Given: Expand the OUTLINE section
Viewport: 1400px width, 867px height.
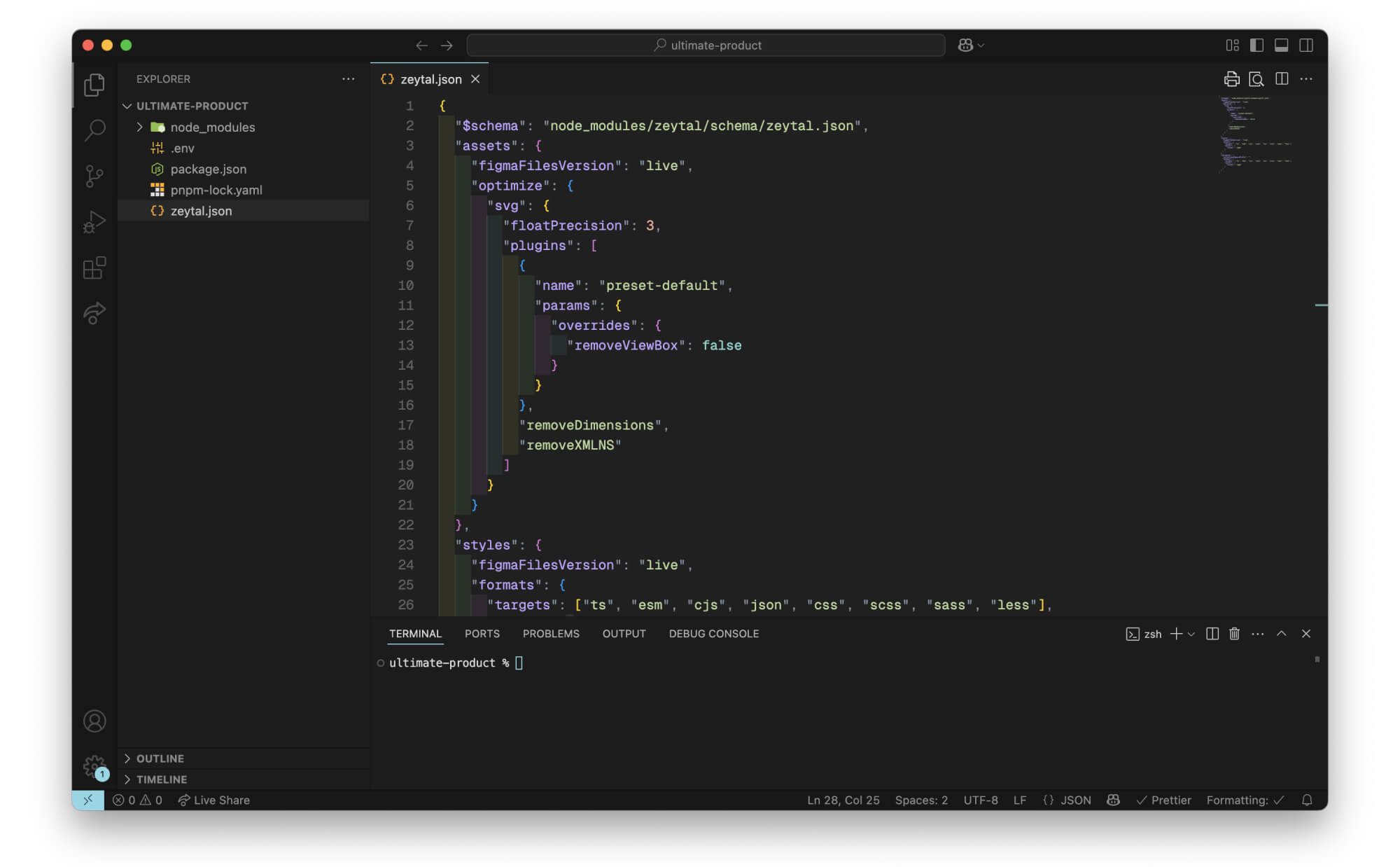Looking at the screenshot, I should point(160,758).
